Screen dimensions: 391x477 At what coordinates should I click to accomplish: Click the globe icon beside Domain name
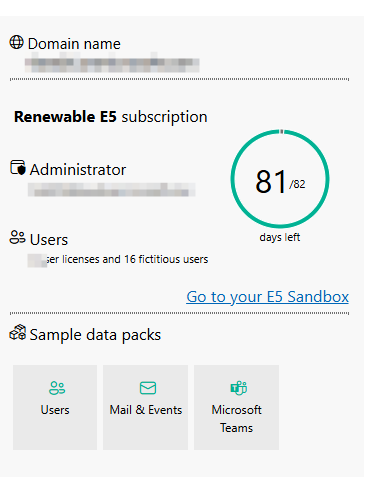(x=16, y=42)
